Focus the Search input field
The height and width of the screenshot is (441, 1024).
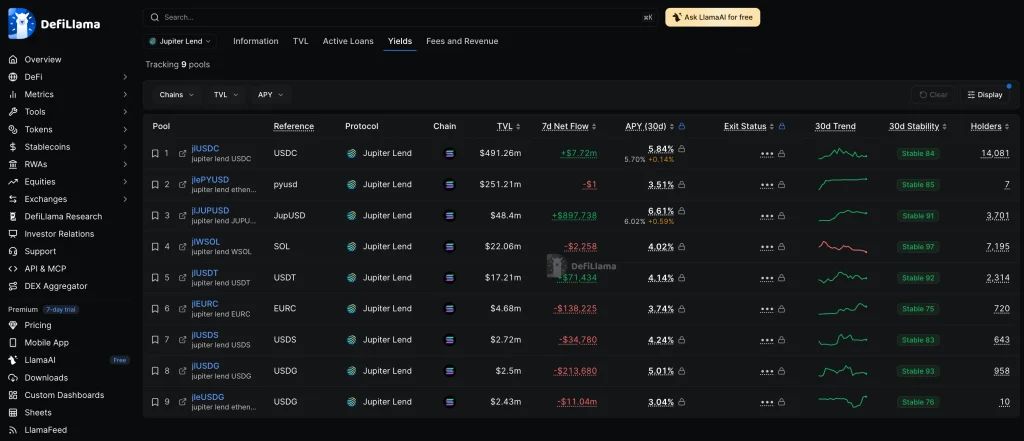[x=401, y=18]
